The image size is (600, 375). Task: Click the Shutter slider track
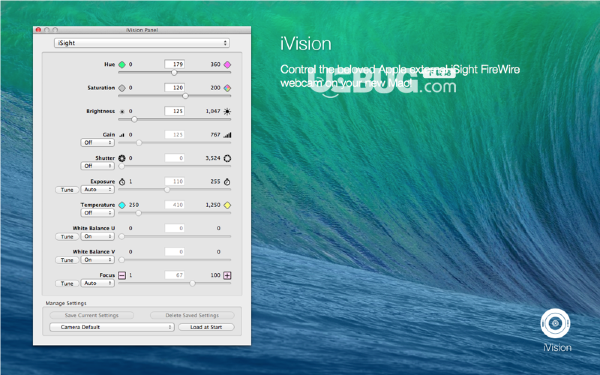(174, 166)
